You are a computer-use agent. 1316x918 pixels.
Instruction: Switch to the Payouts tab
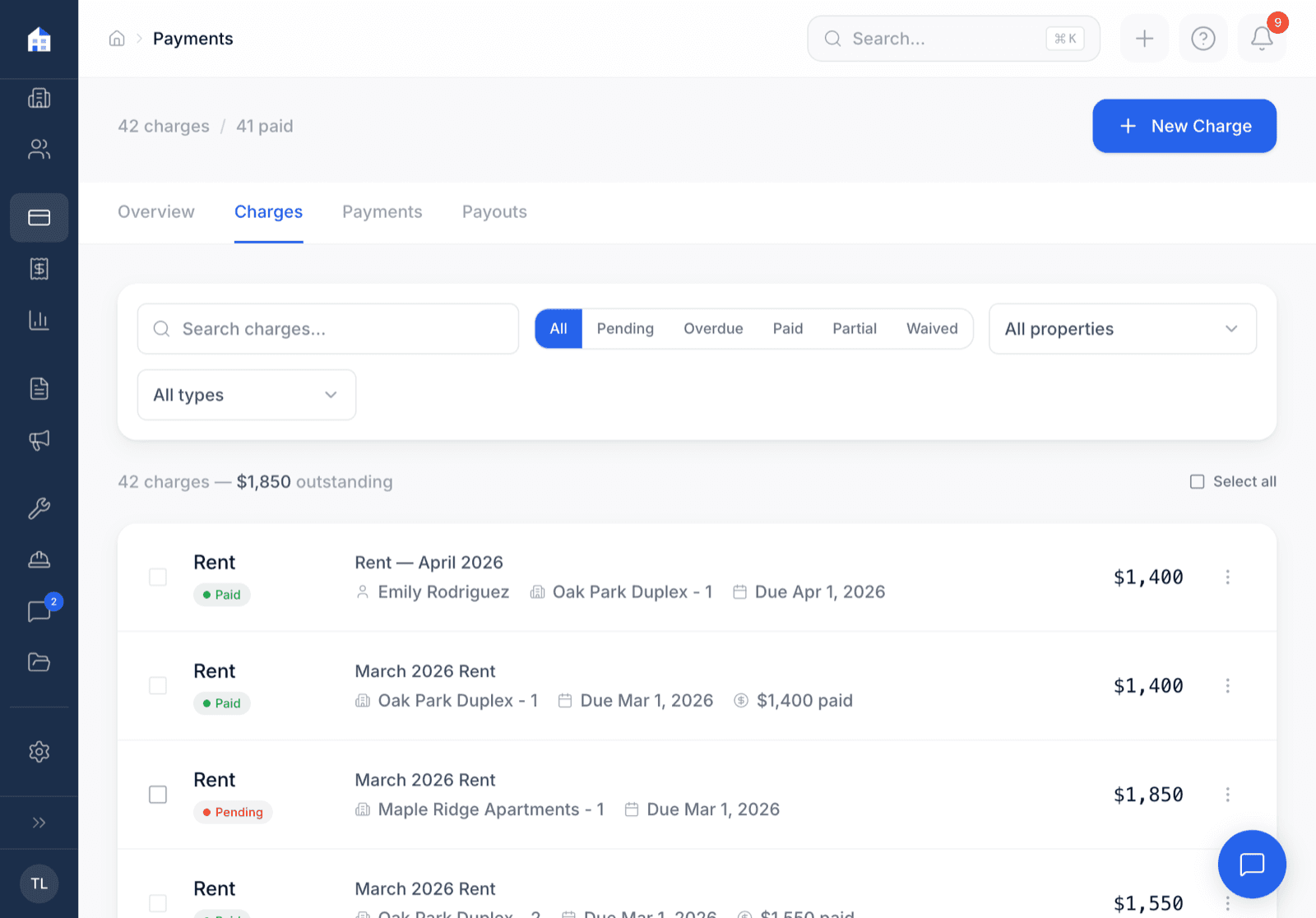[x=494, y=211]
